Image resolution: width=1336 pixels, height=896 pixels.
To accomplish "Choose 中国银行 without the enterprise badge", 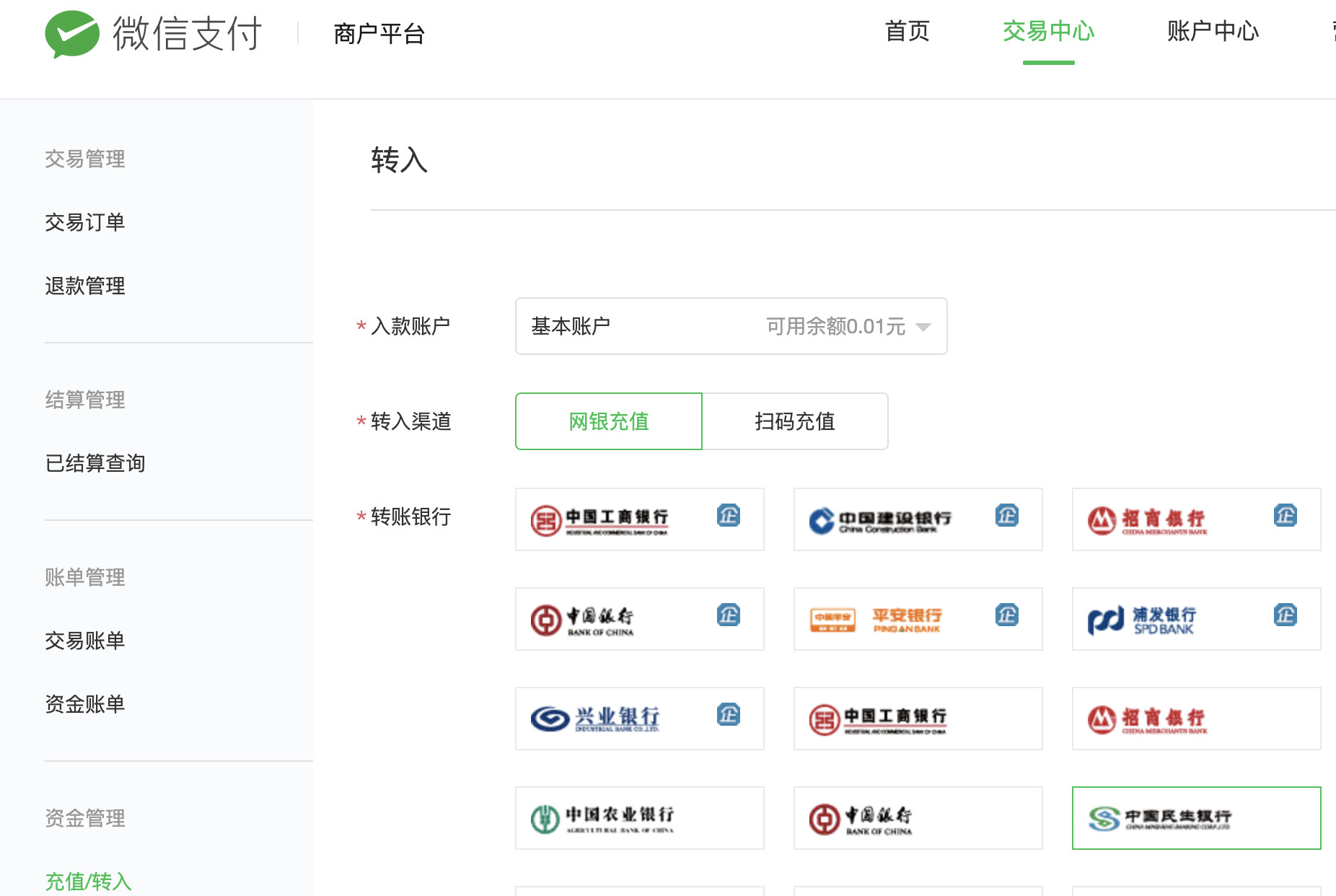I will 918,818.
